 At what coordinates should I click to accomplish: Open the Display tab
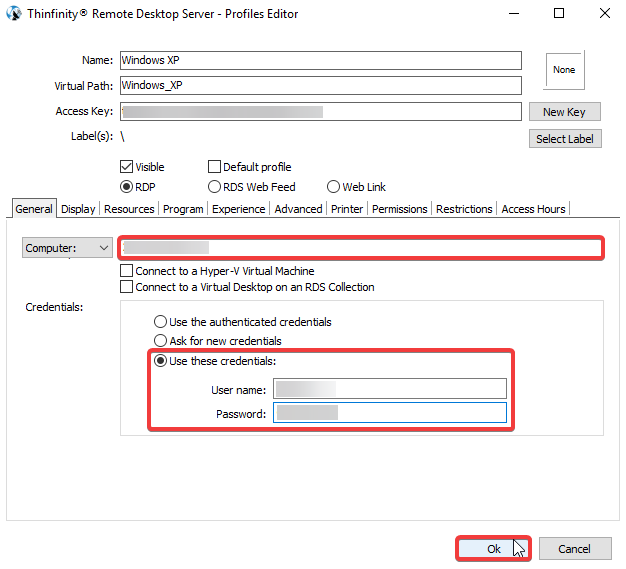pyautogui.click(x=78, y=209)
